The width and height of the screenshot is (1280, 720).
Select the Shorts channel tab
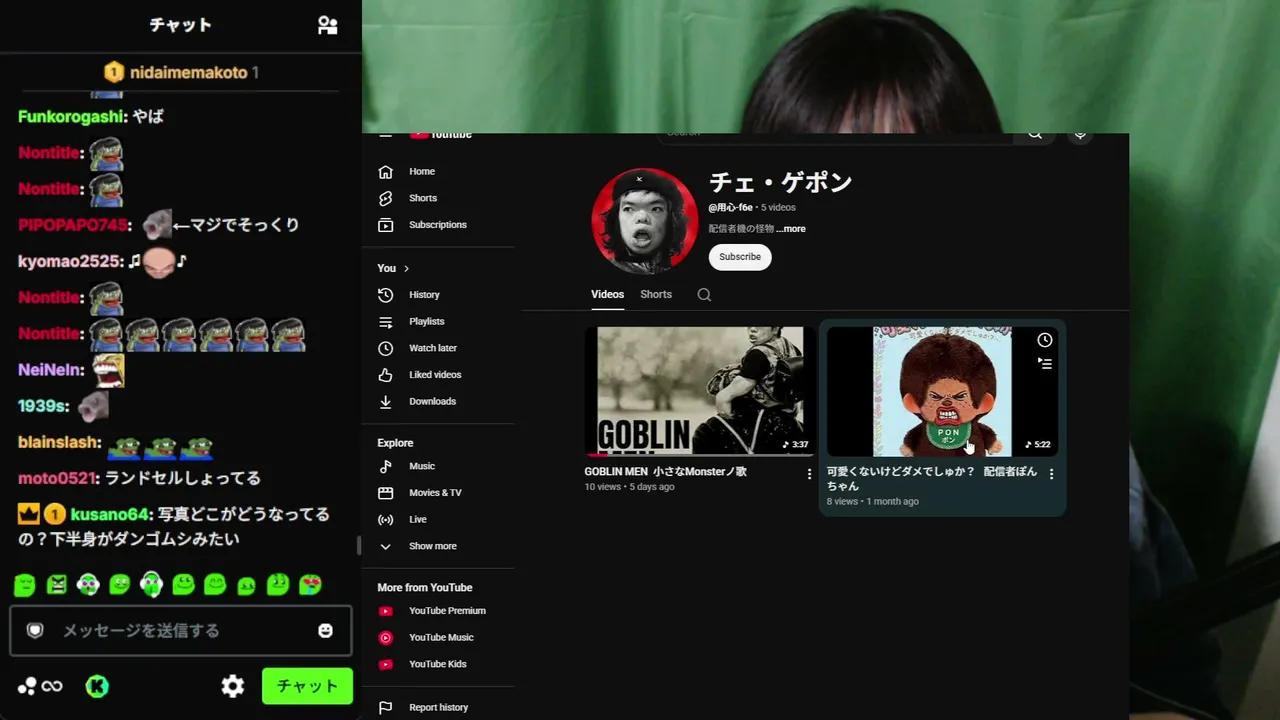pos(656,295)
